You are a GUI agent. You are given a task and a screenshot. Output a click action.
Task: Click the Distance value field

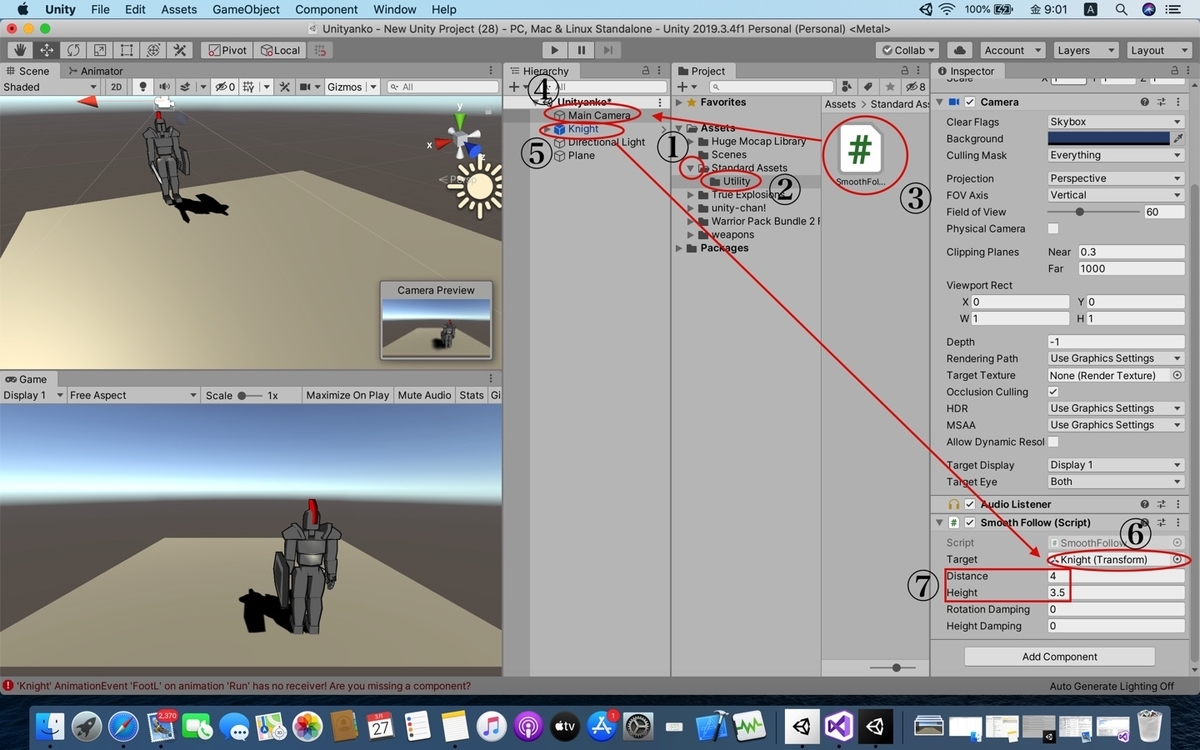1110,575
